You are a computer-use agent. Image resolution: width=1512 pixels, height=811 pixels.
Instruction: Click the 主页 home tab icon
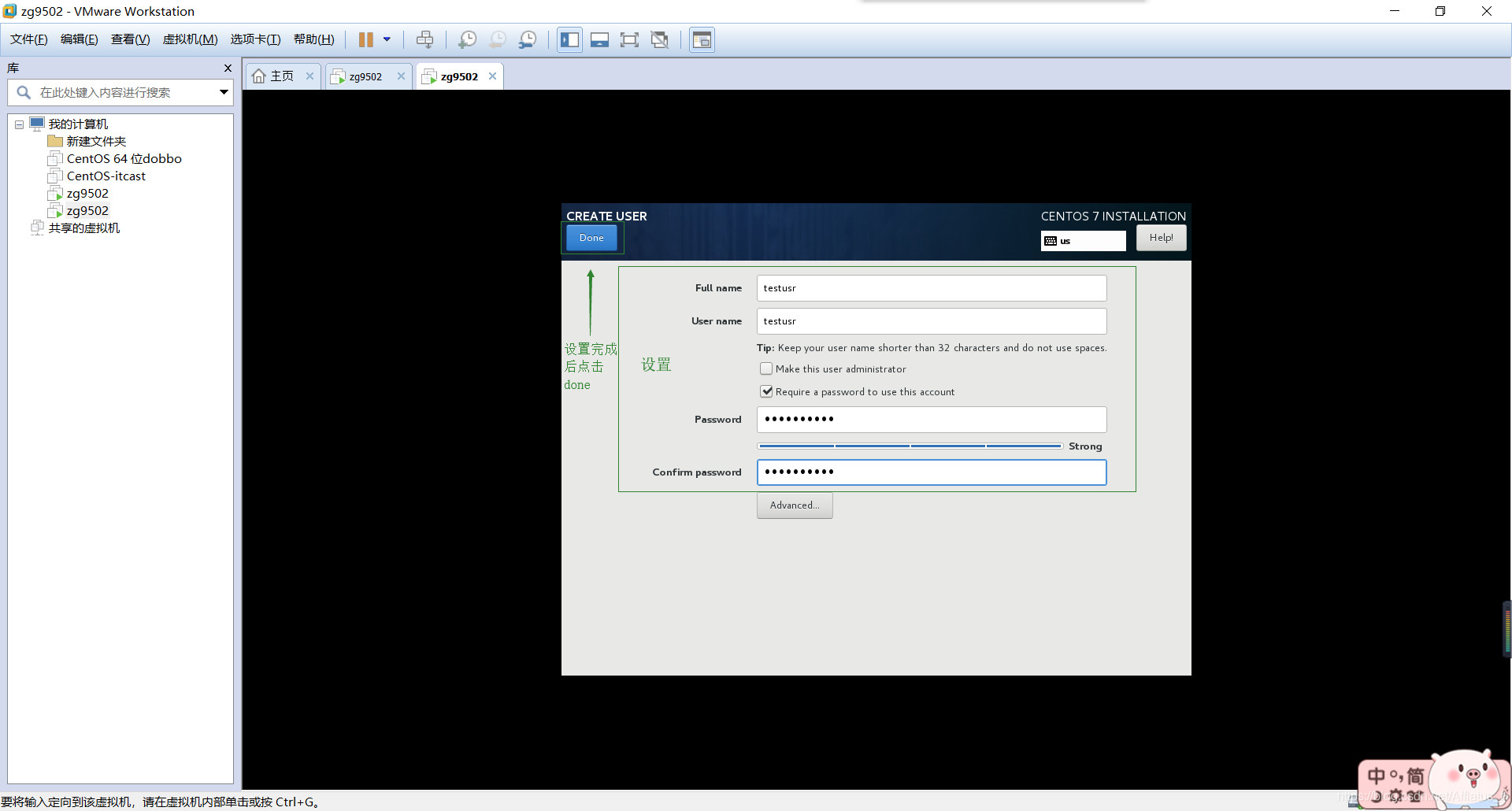click(x=258, y=76)
